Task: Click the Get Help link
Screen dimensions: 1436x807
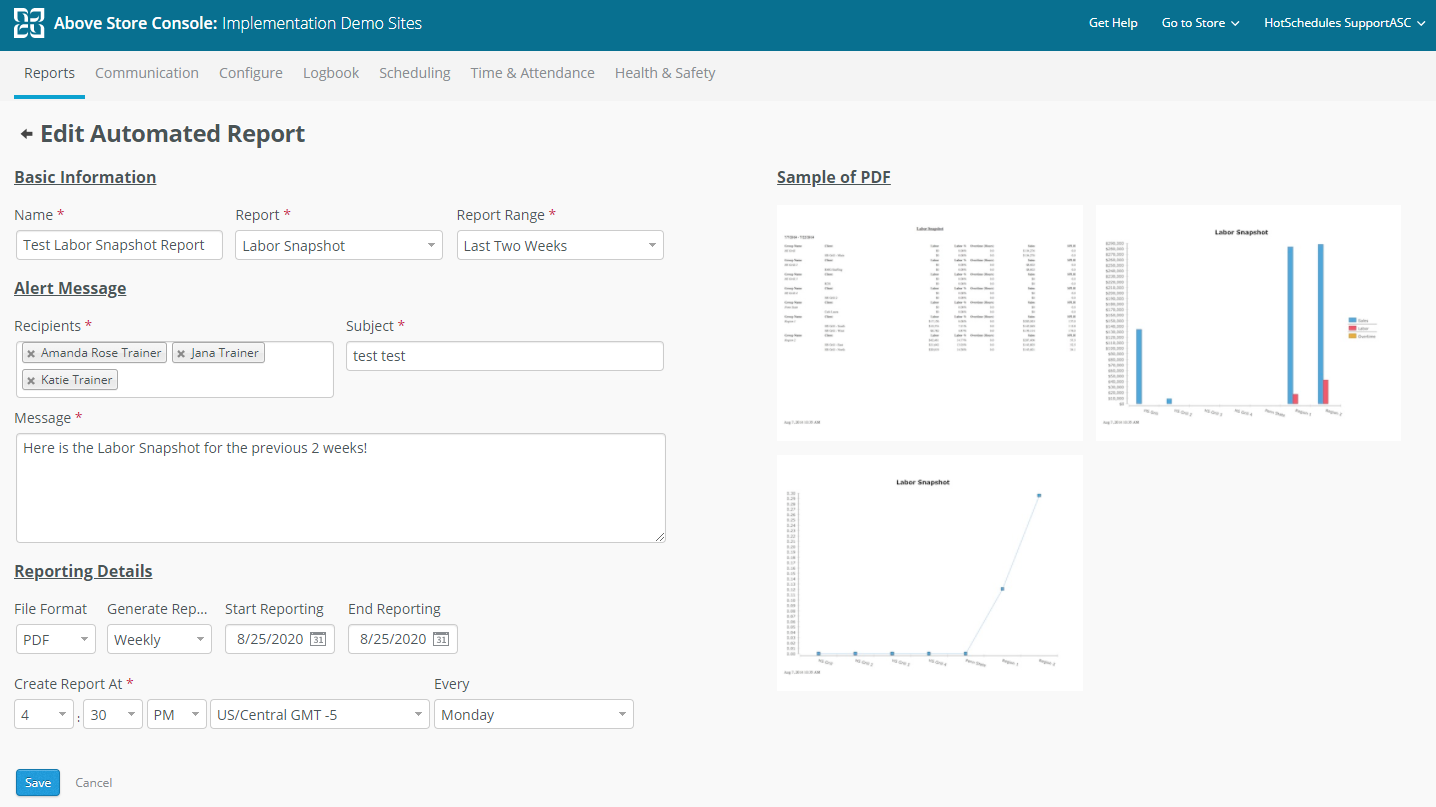Action: 1113,22
